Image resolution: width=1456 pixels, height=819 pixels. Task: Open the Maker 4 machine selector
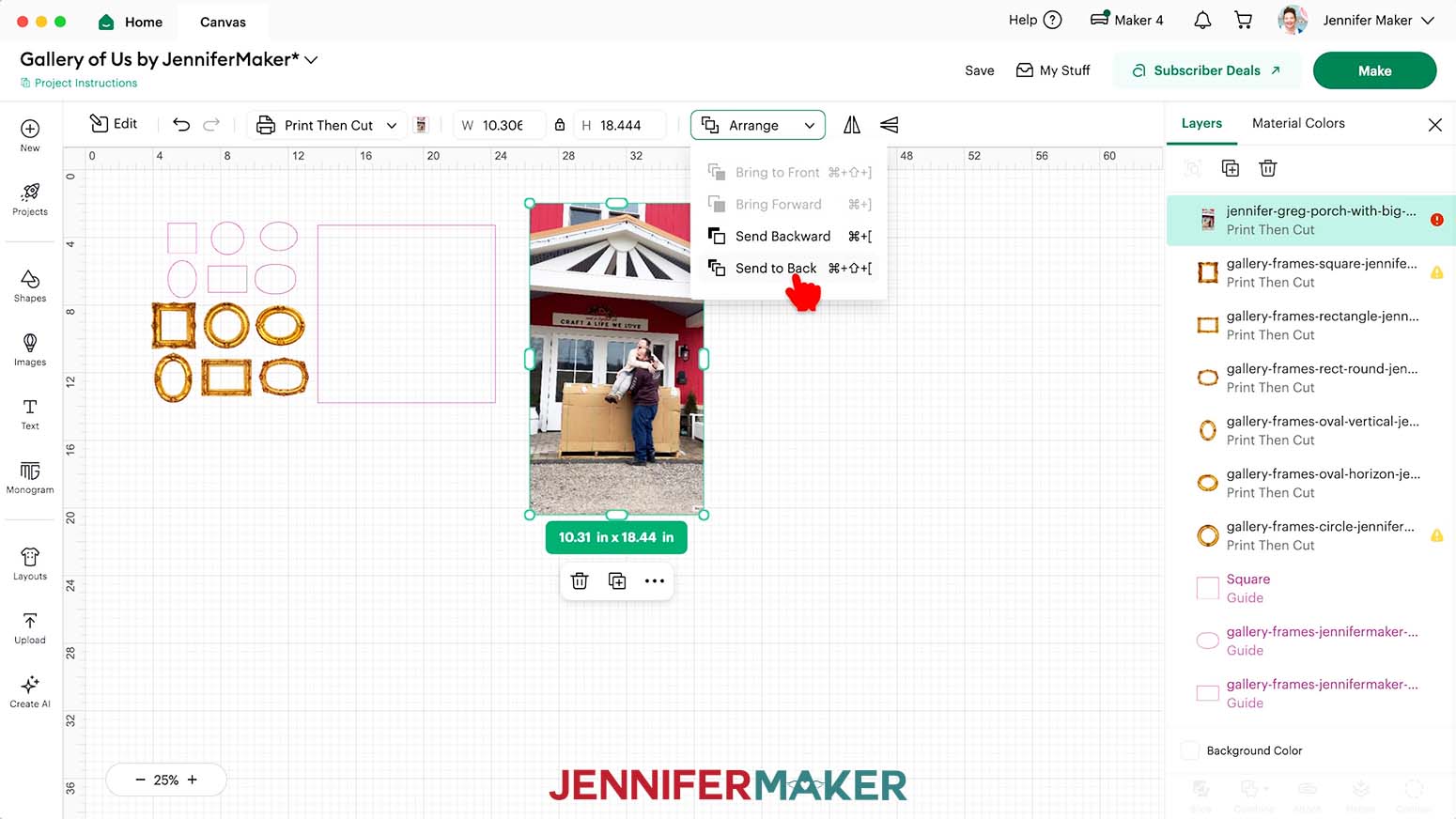[1126, 20]
